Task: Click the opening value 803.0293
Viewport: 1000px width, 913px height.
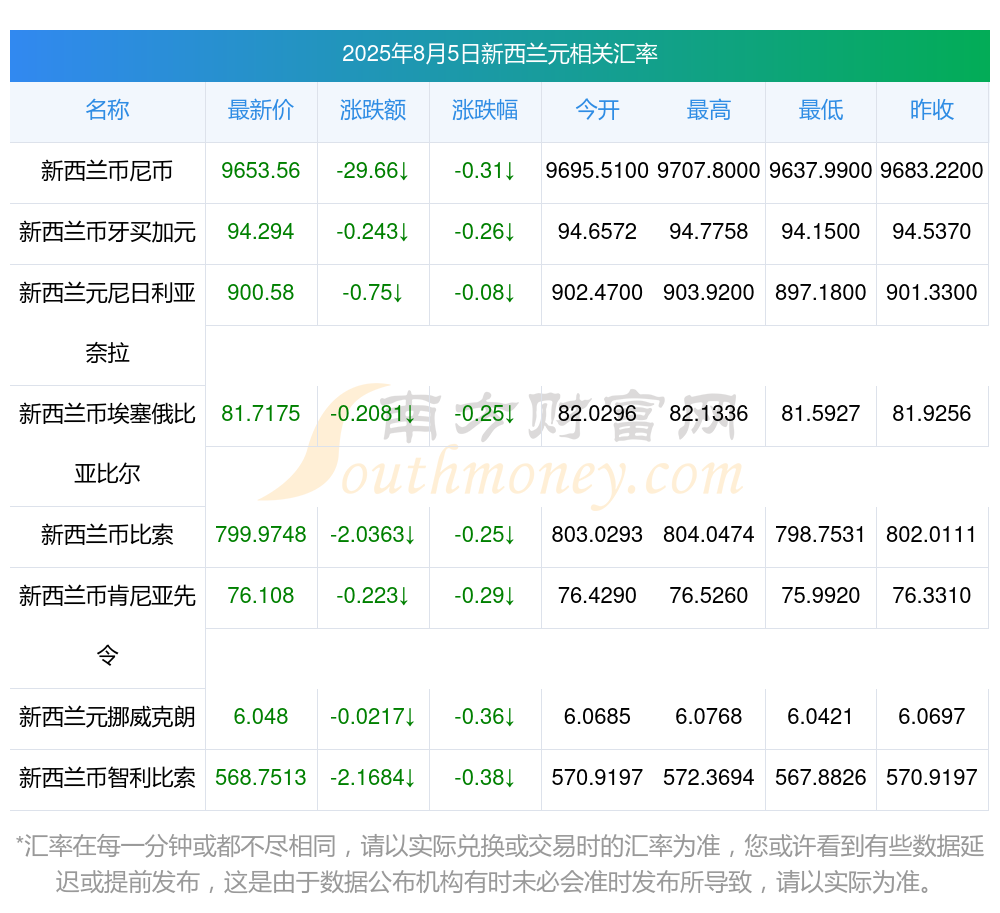Action: click(x=597, y=534)
